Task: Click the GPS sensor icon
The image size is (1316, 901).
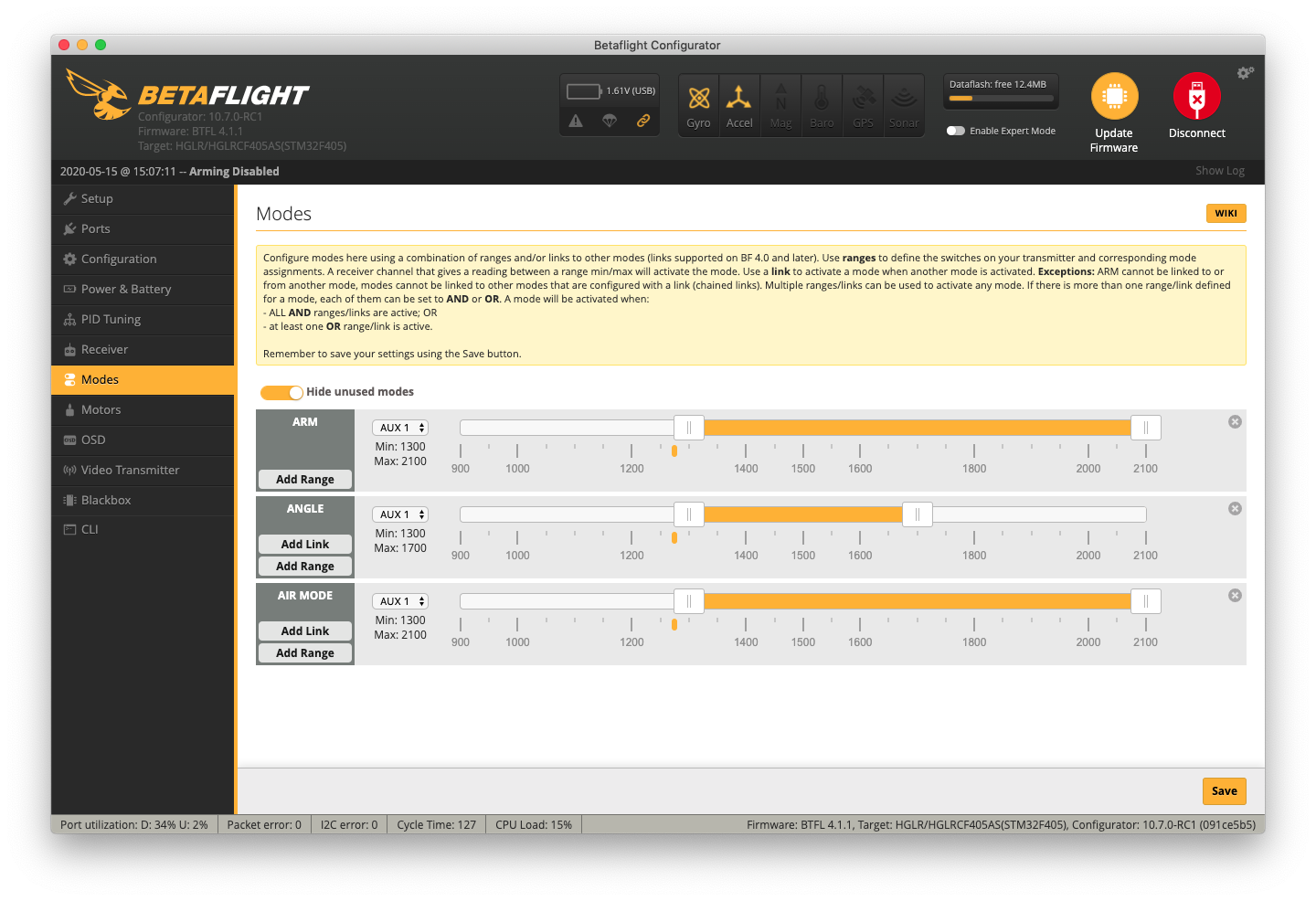Action: tap(864, 97)
